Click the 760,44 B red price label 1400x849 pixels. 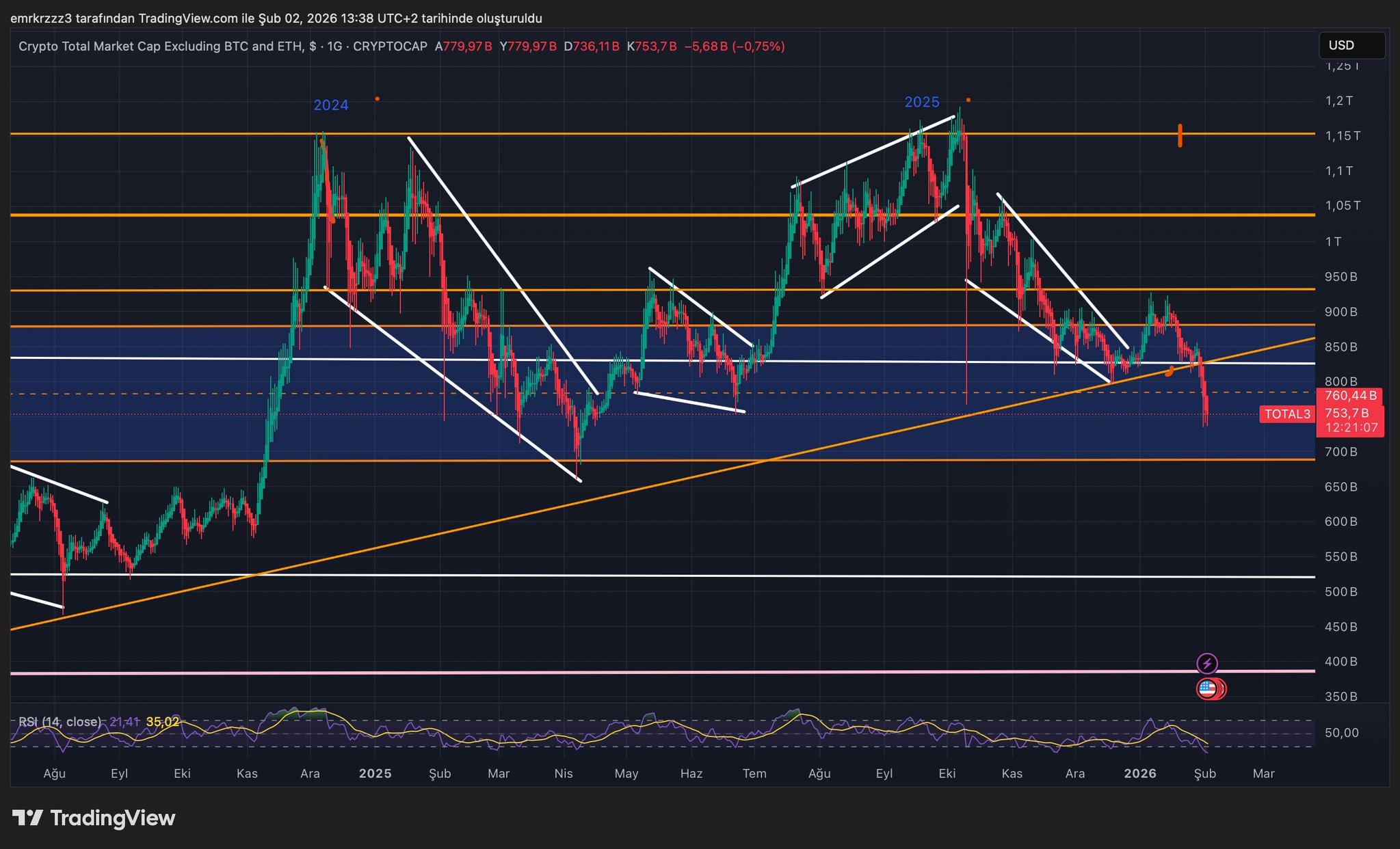tap(1350, 396)
